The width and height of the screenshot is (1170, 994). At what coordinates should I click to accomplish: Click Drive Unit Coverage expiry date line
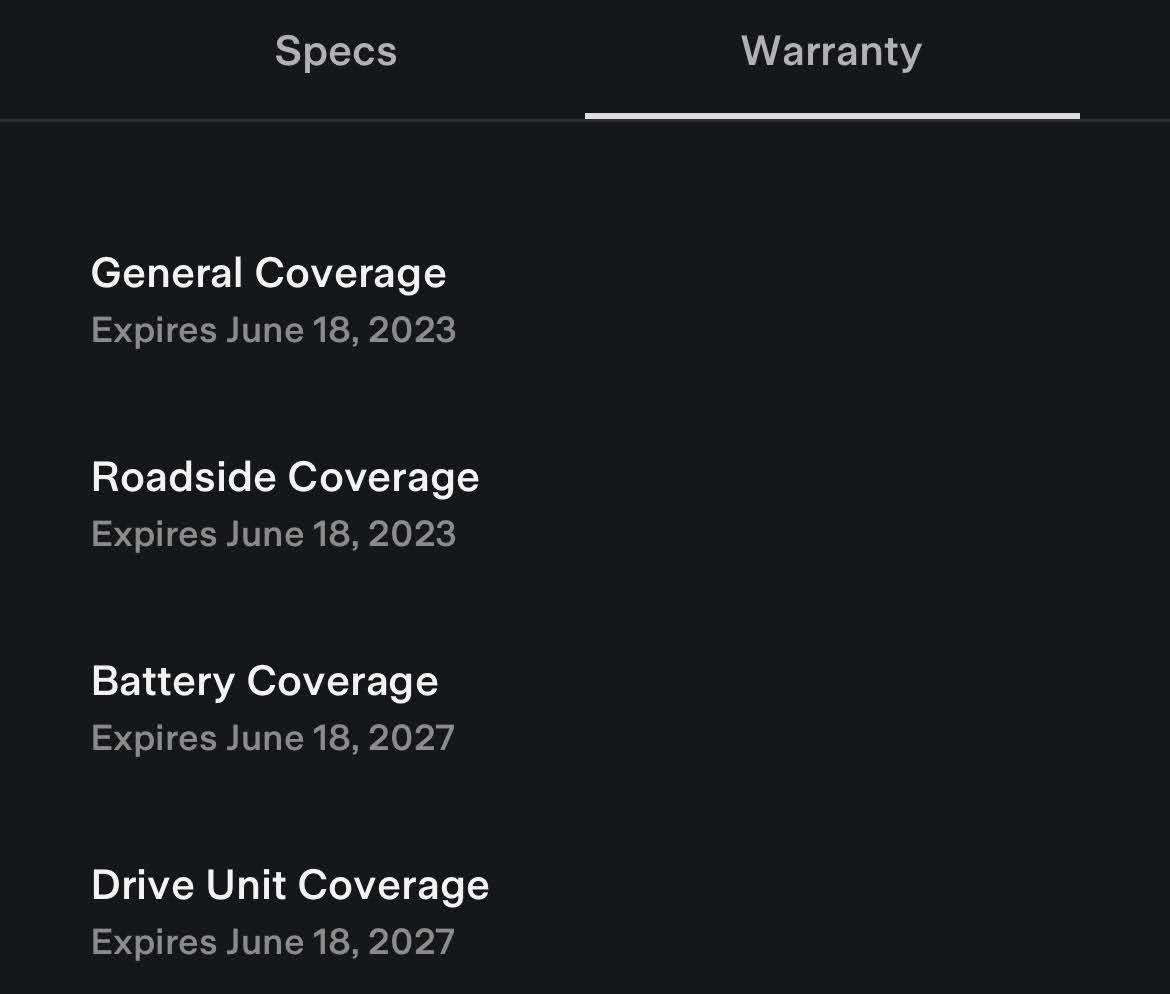pos(272,942)
